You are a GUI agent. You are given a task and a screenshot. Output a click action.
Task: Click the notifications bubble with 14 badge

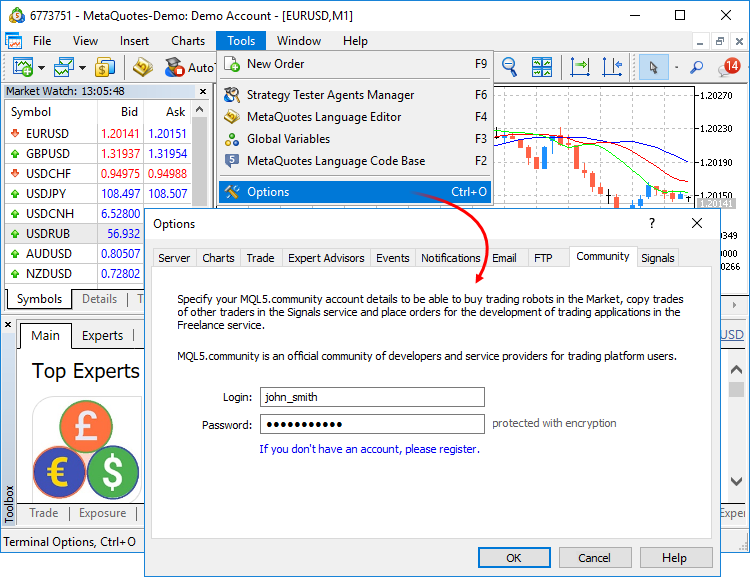coord(729,67)
